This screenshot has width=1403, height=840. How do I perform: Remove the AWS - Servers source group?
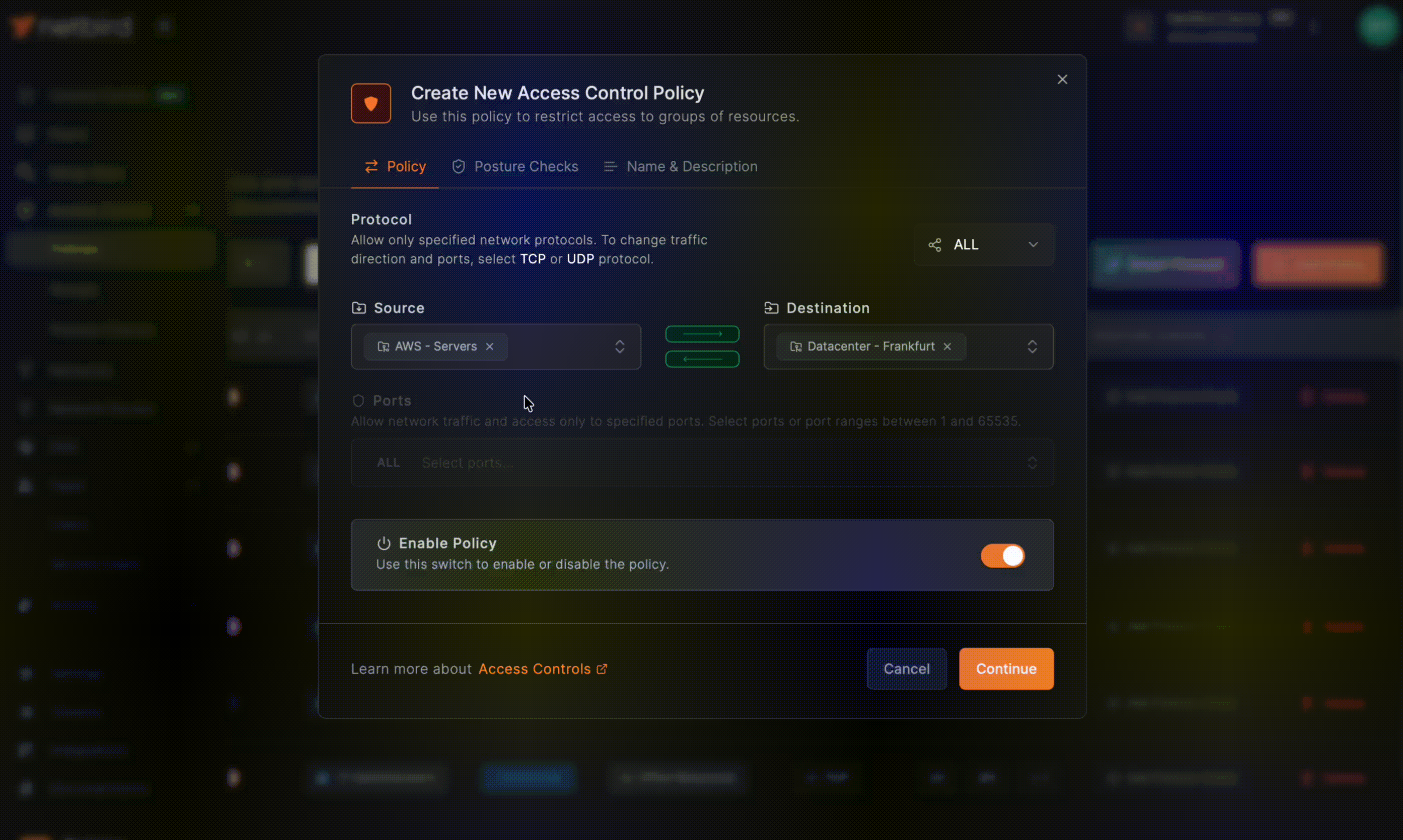pyautogui.click(x=489, y=346)
